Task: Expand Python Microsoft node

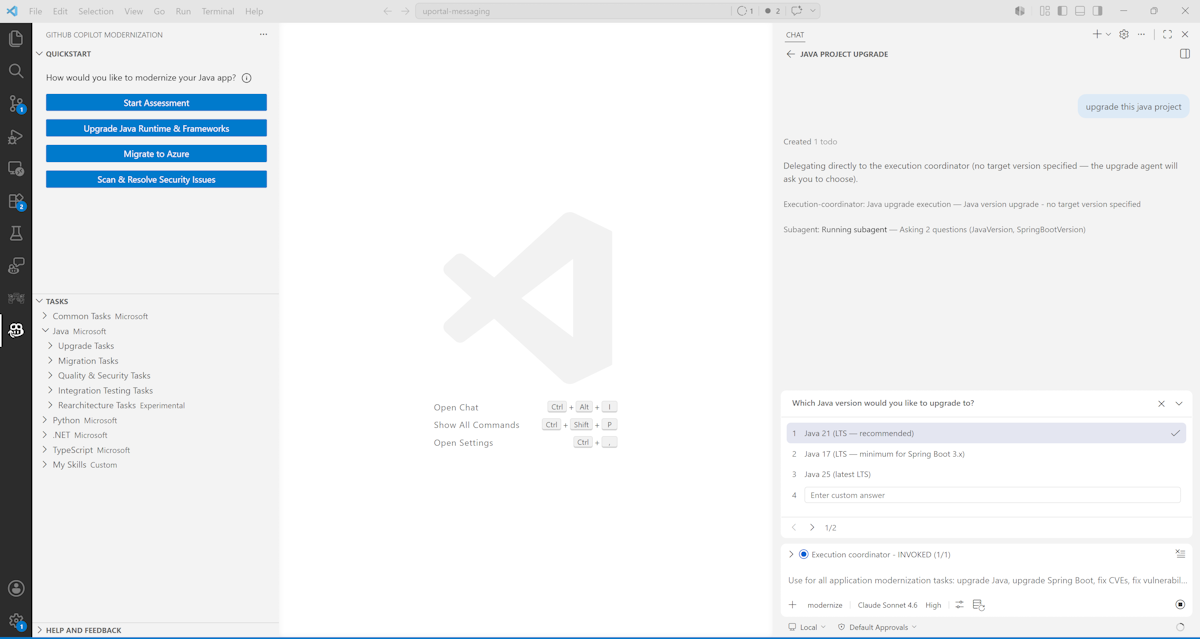Action: pos(45,420)
